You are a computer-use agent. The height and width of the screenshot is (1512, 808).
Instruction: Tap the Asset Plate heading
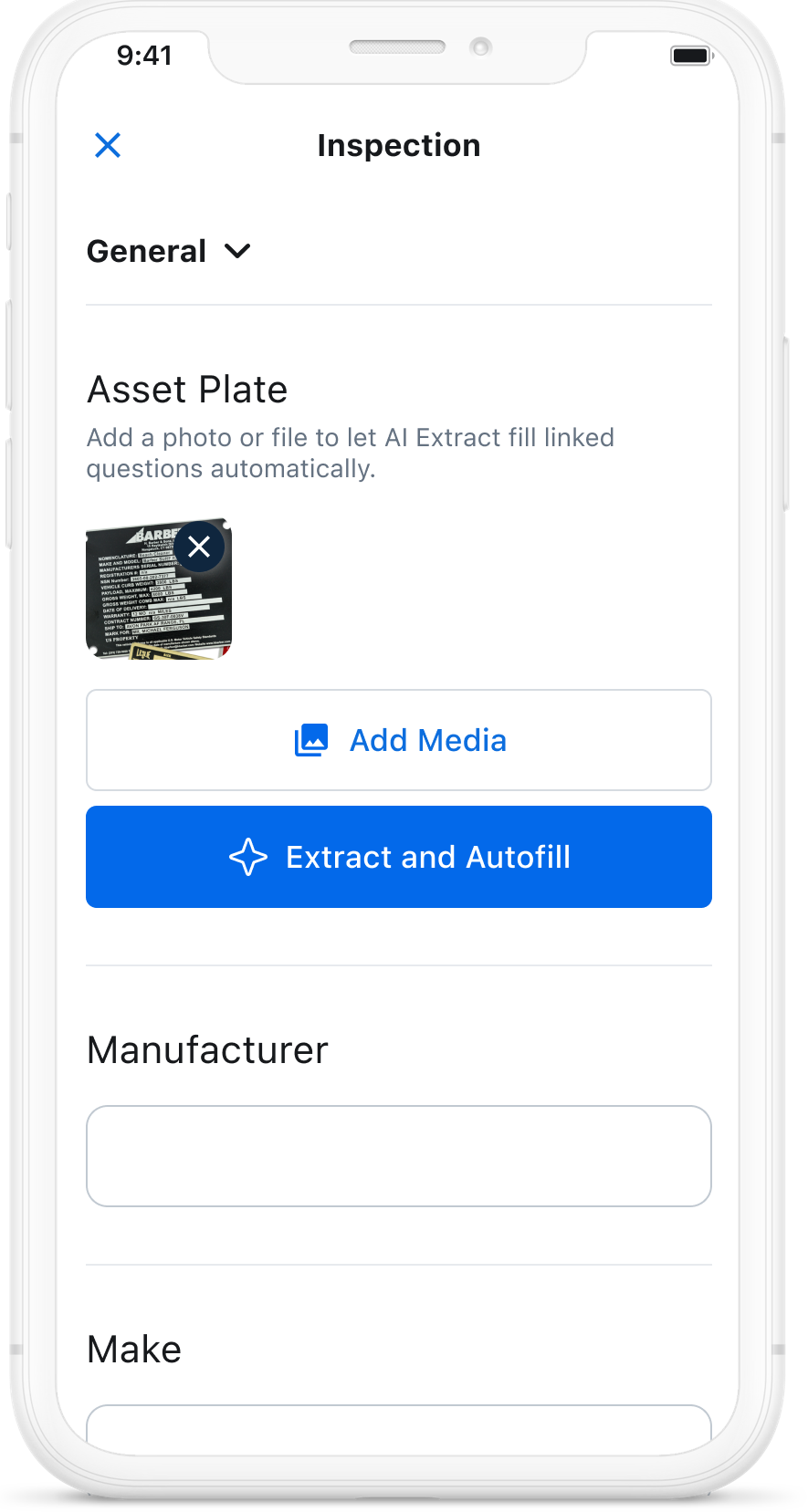[x=187, y=390]
